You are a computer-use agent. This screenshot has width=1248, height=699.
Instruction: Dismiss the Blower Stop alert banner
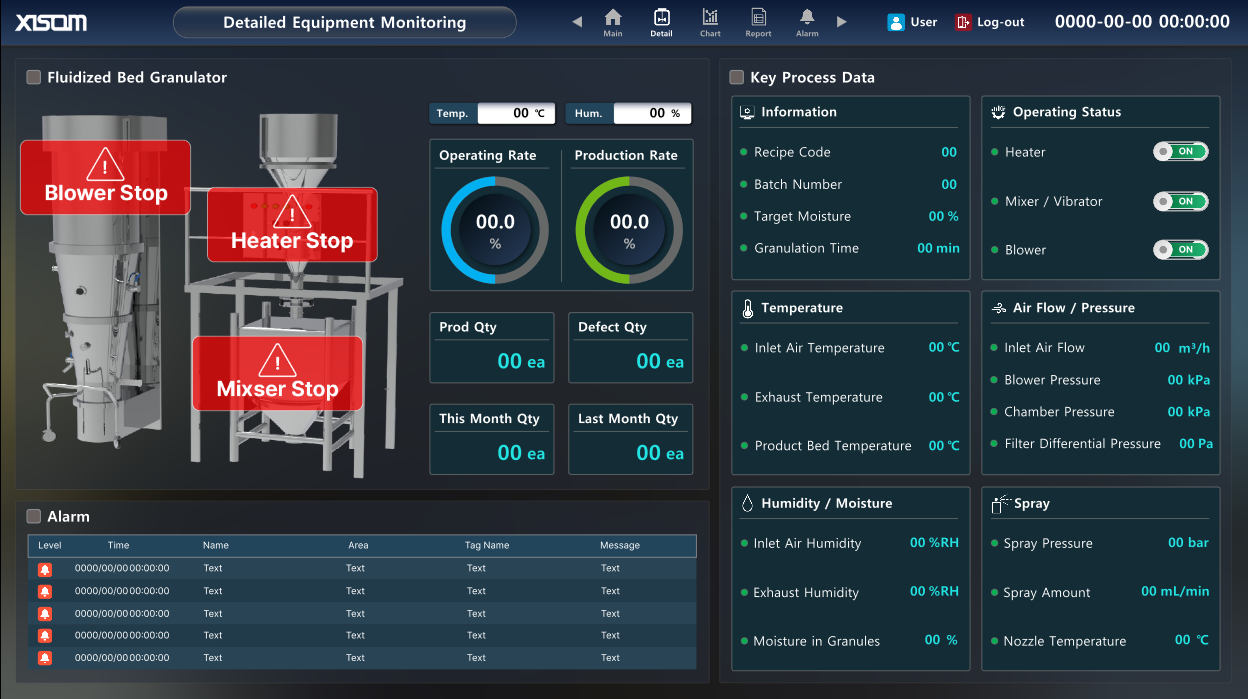point(104,176)
